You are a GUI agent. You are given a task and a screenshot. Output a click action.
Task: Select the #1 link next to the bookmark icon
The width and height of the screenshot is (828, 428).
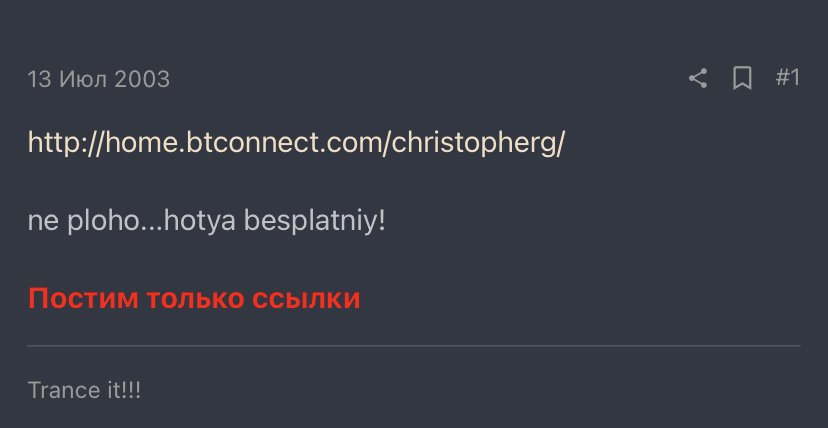click(x=787, y=78)
